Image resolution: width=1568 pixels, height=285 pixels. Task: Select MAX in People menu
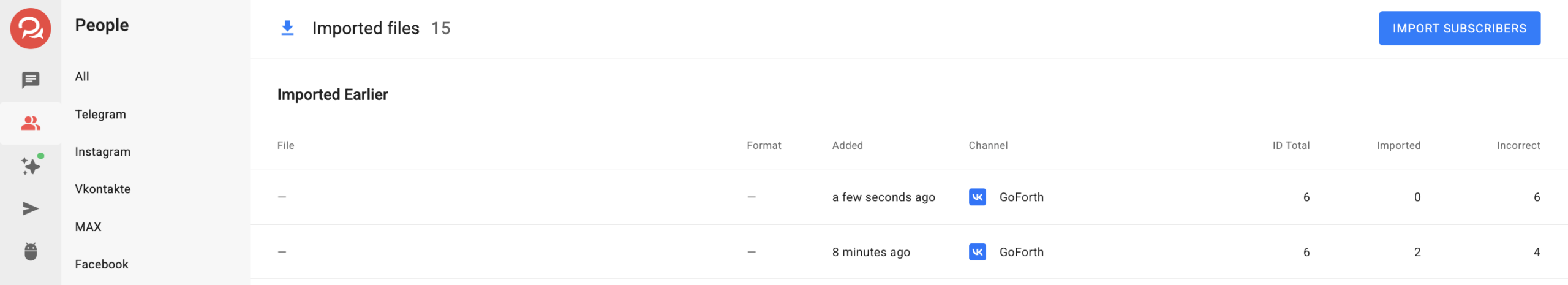click(88, 227)
